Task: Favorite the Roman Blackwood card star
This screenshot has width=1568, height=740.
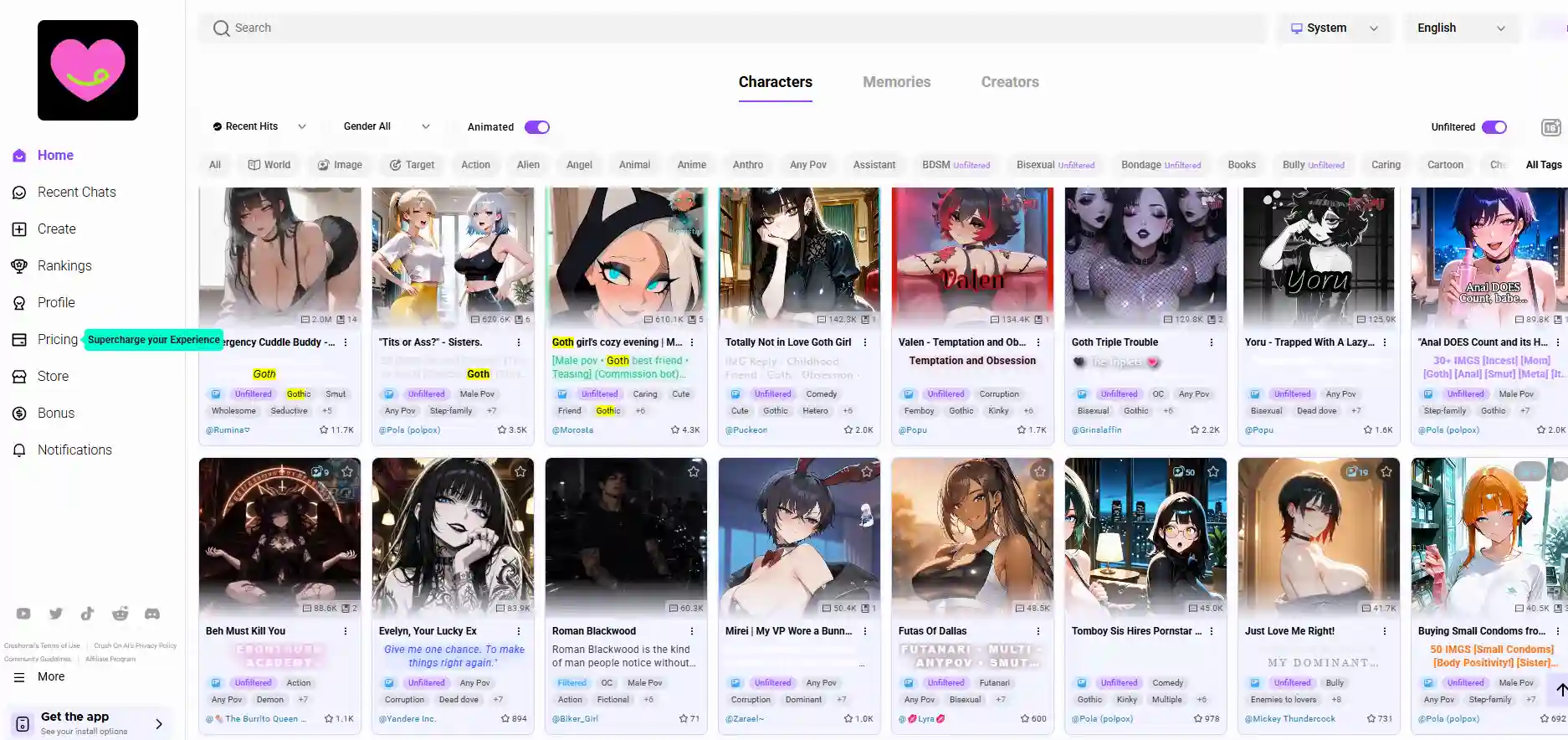Action: point(694,472)
